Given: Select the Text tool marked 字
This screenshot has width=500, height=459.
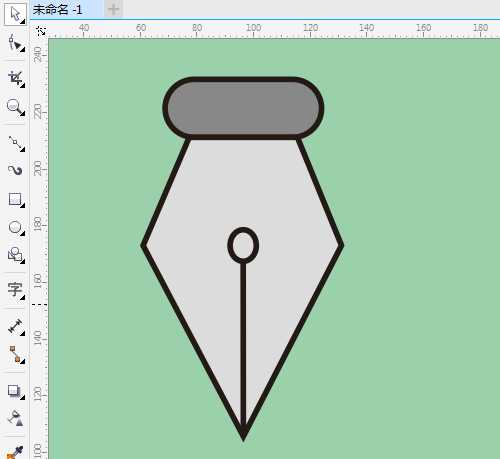Looking at the screenshot, I should 15,290.
